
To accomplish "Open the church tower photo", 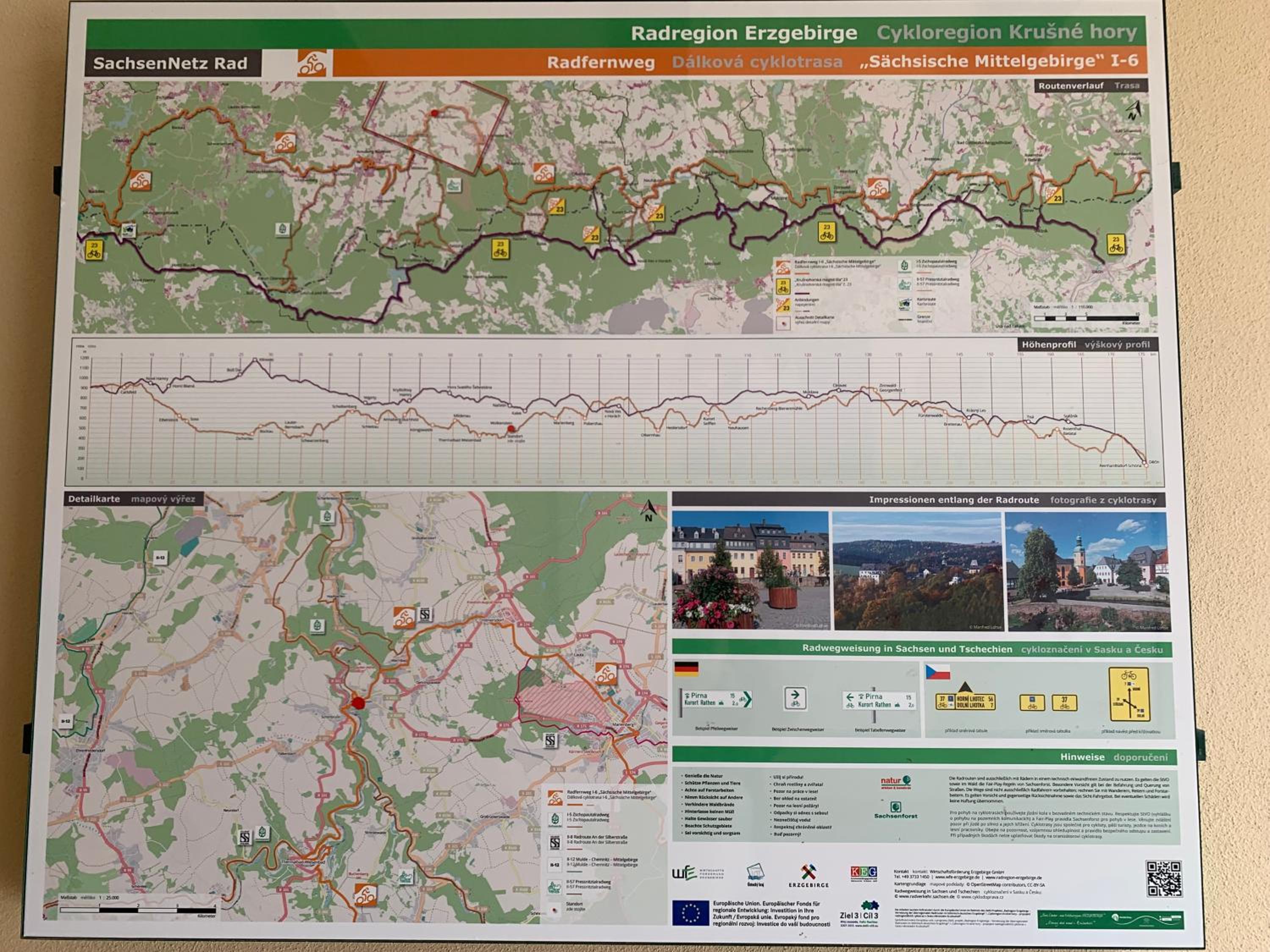I will tap(1088, 572).
